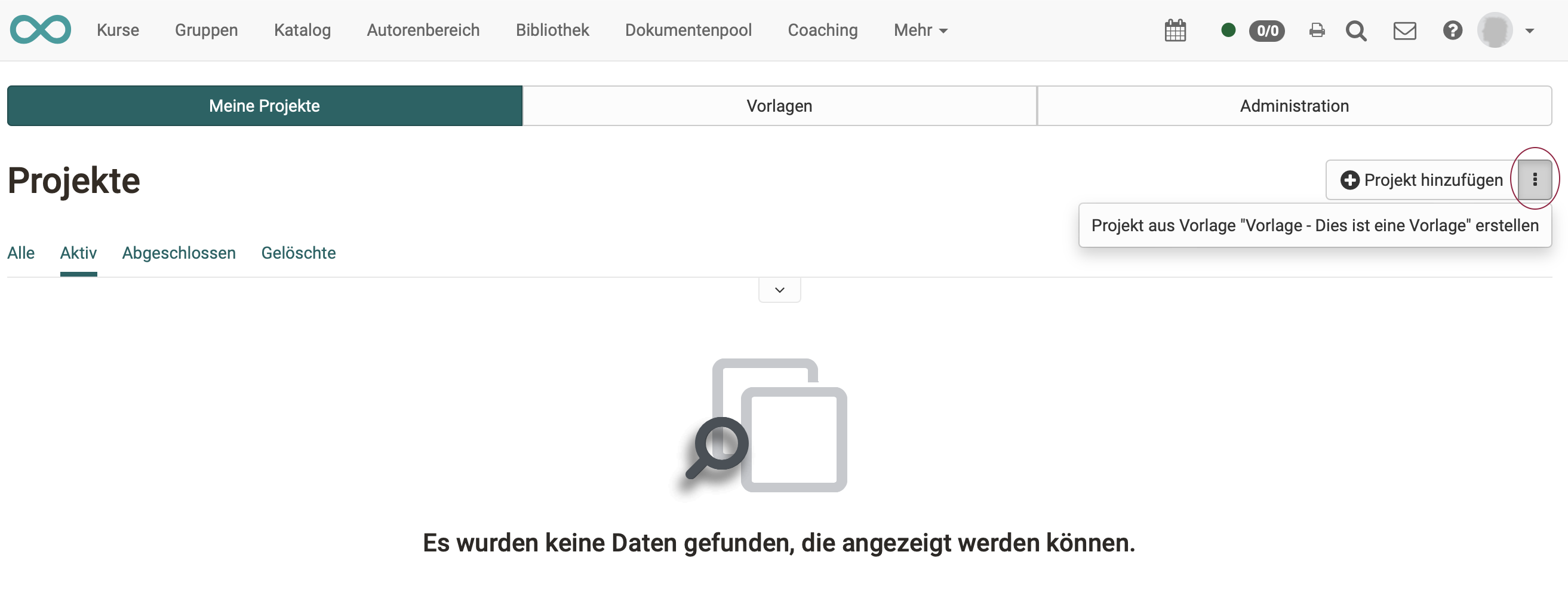Screen dimensions: 1568x607
Task: Select the Abgeschlossen filter
Action: click(x=179, y=253)
